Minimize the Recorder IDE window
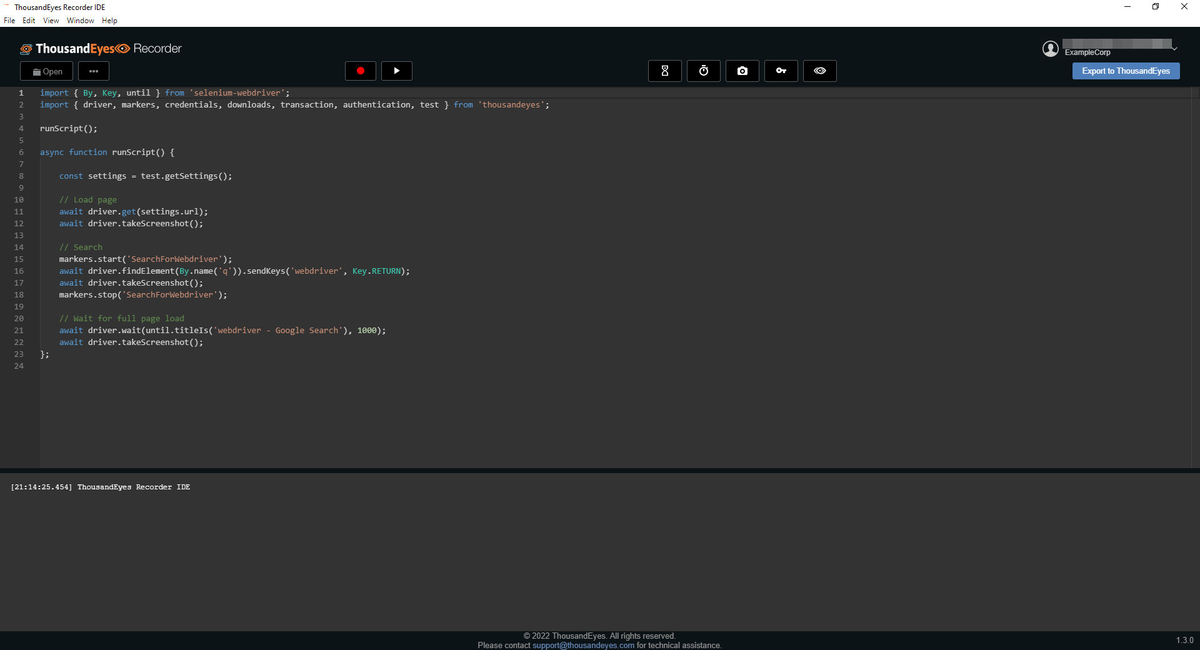Screen dimensions: 1200x650 click(1128, 7)
